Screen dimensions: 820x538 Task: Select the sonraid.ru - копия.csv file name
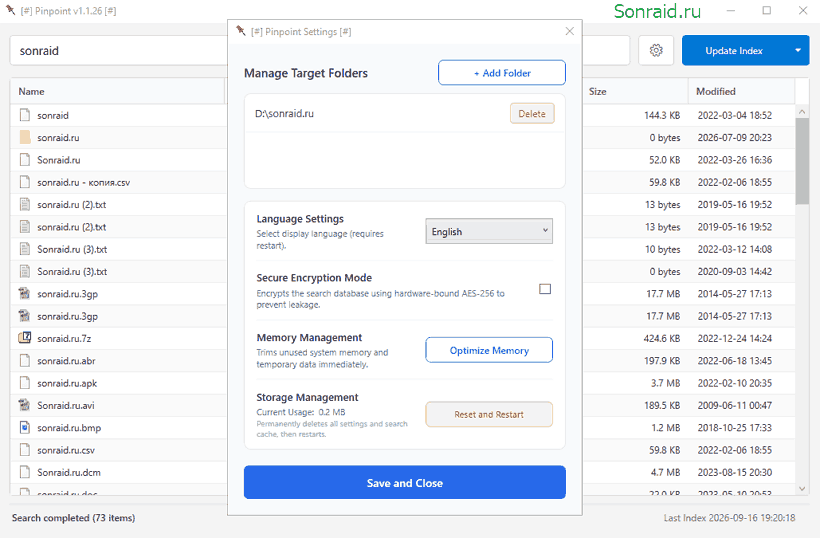83,182
